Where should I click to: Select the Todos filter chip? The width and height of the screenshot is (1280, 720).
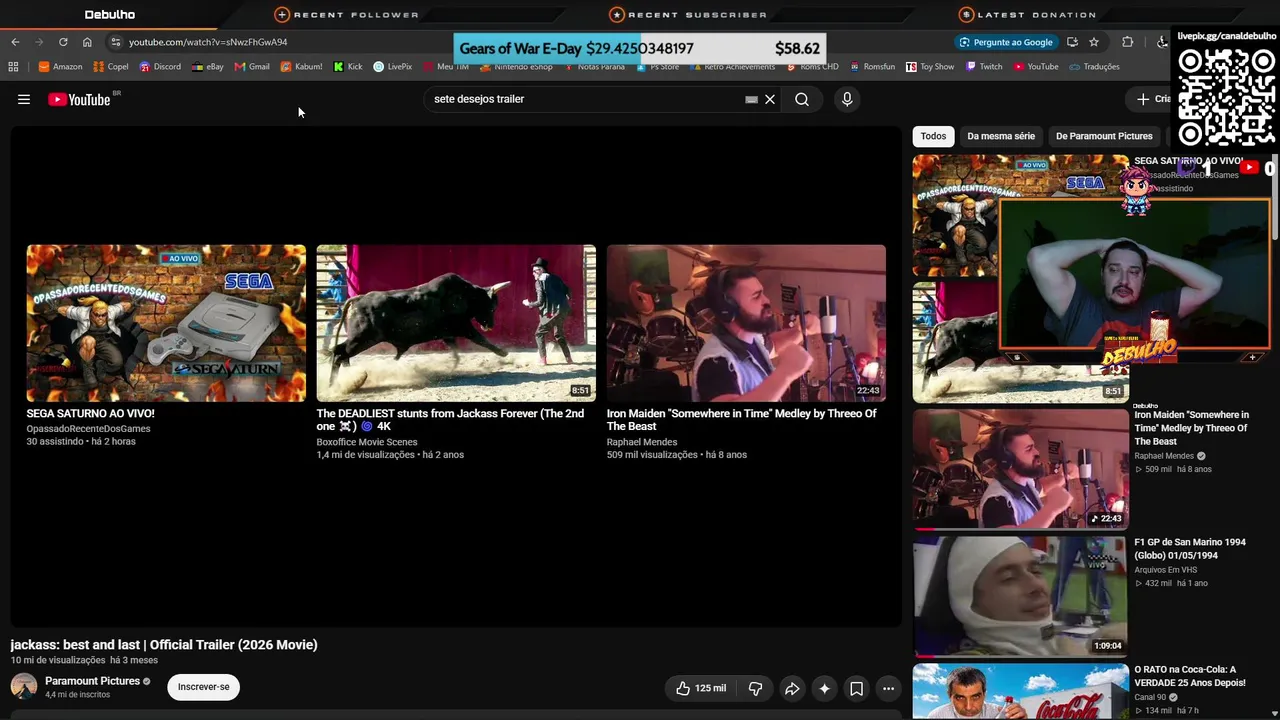tap(933, 136)
